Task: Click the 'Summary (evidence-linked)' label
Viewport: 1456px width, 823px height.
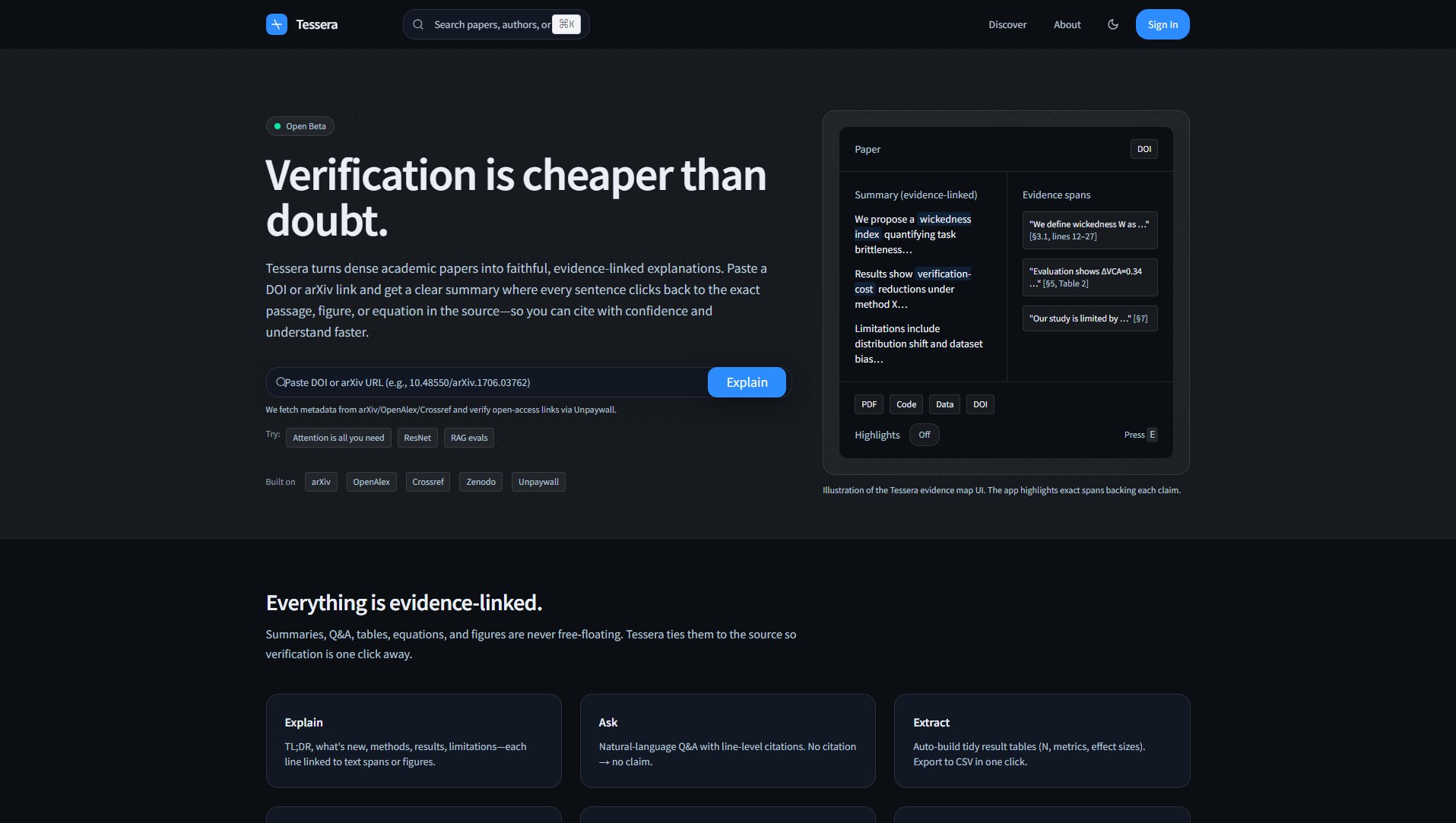Action: [x=915, y=195]
